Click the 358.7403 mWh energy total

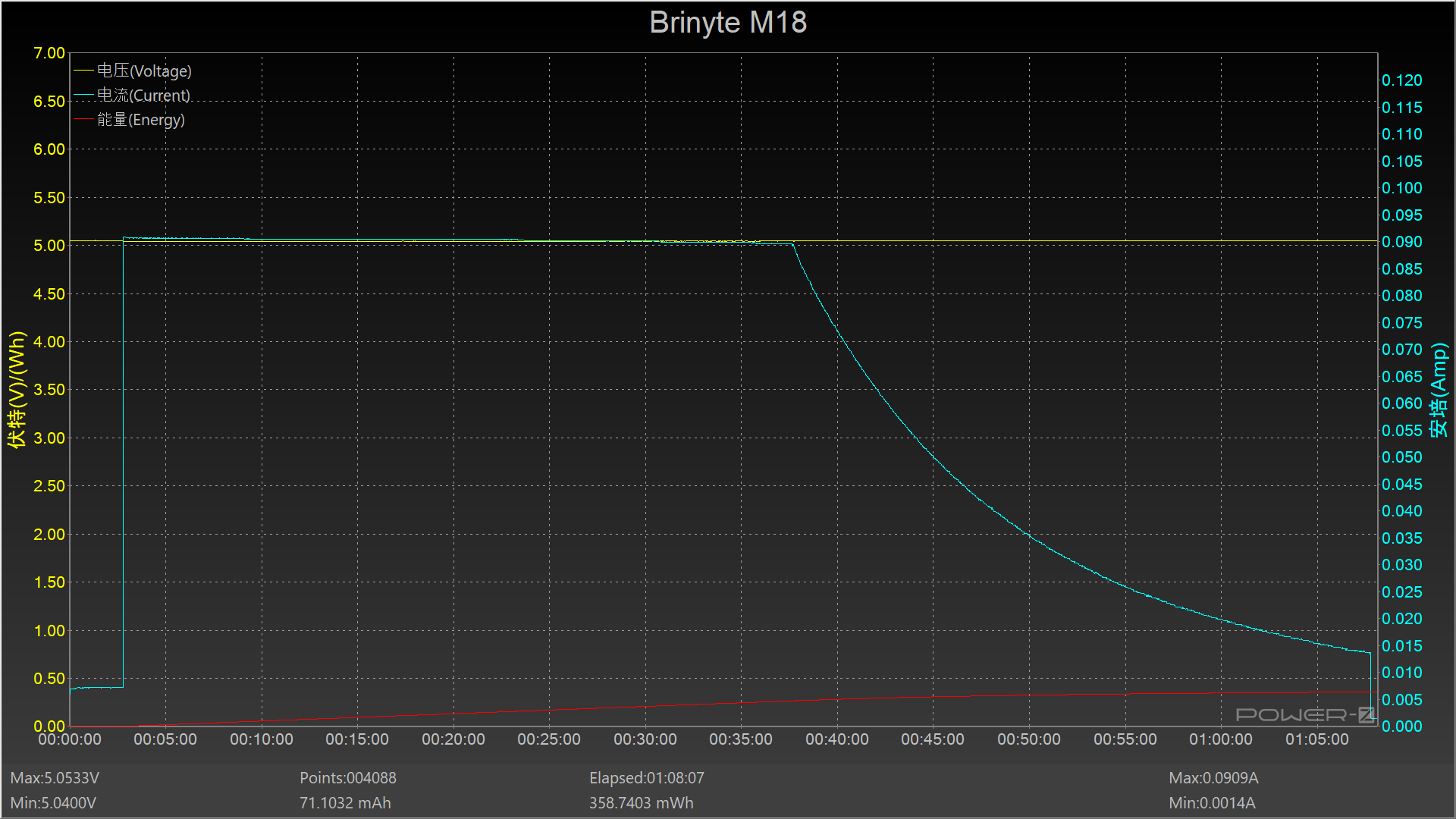641,802
